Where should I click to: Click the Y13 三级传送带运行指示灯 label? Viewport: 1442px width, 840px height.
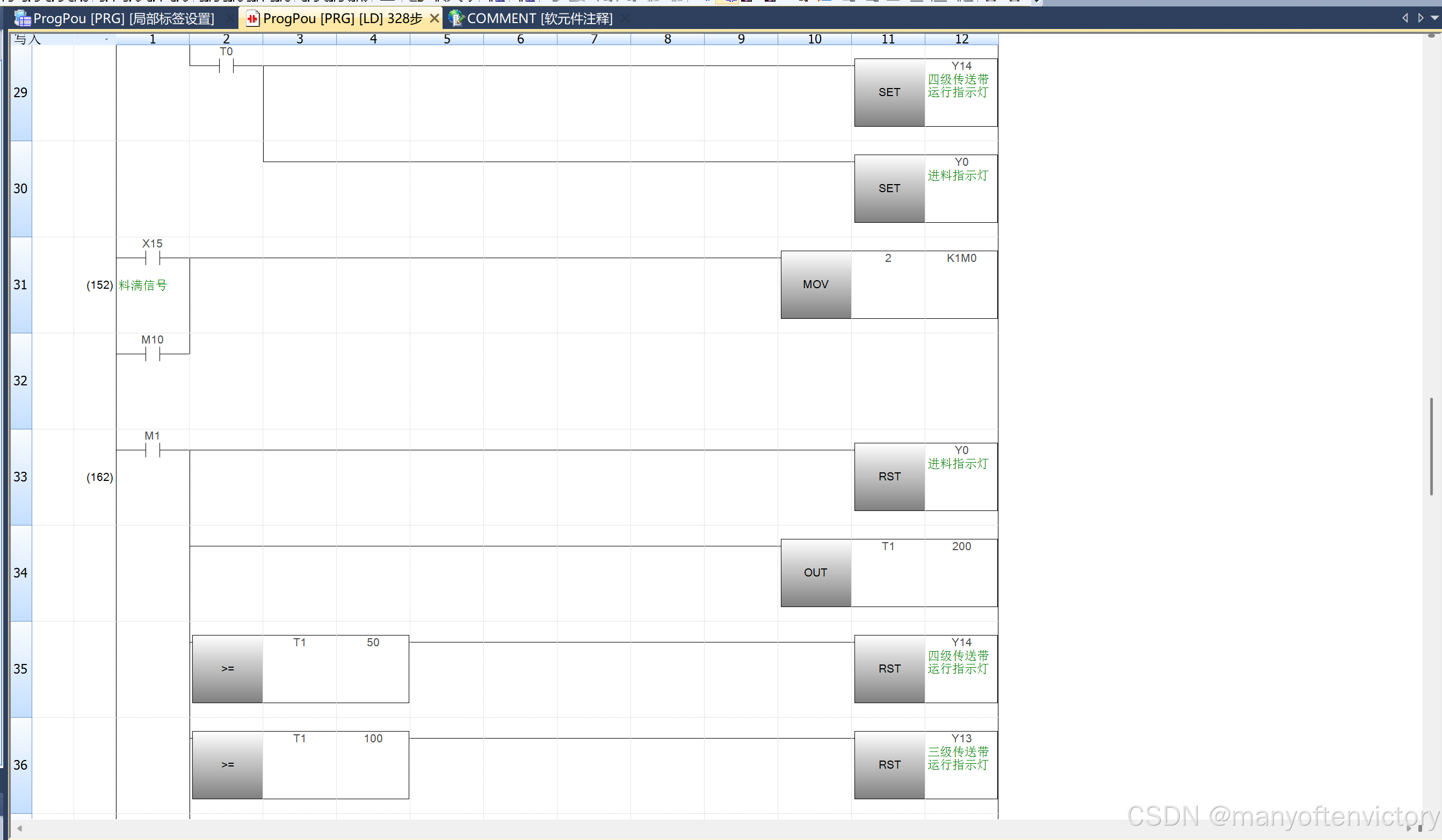point(958,758)
